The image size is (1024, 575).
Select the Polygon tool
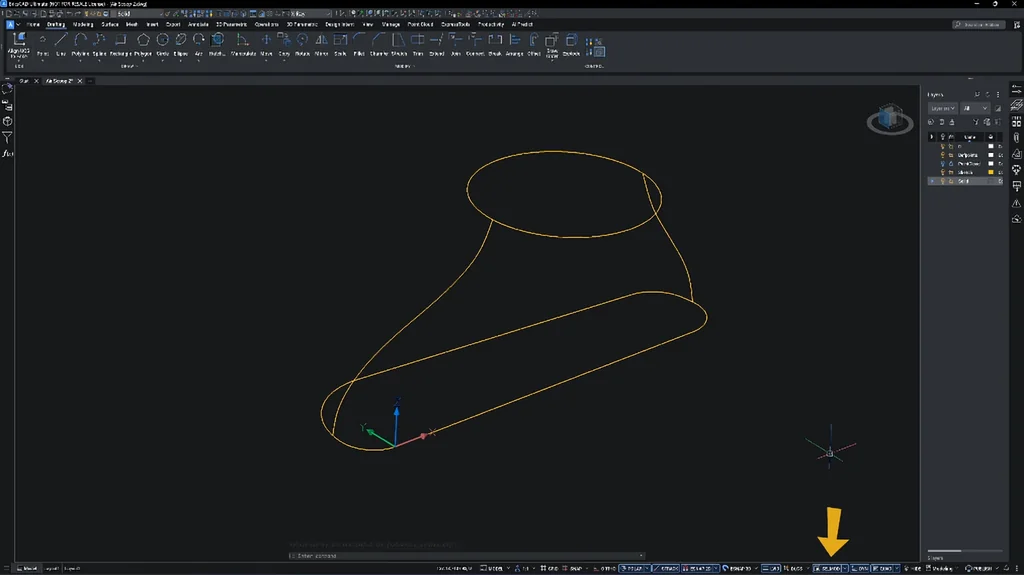pos(143,44)
